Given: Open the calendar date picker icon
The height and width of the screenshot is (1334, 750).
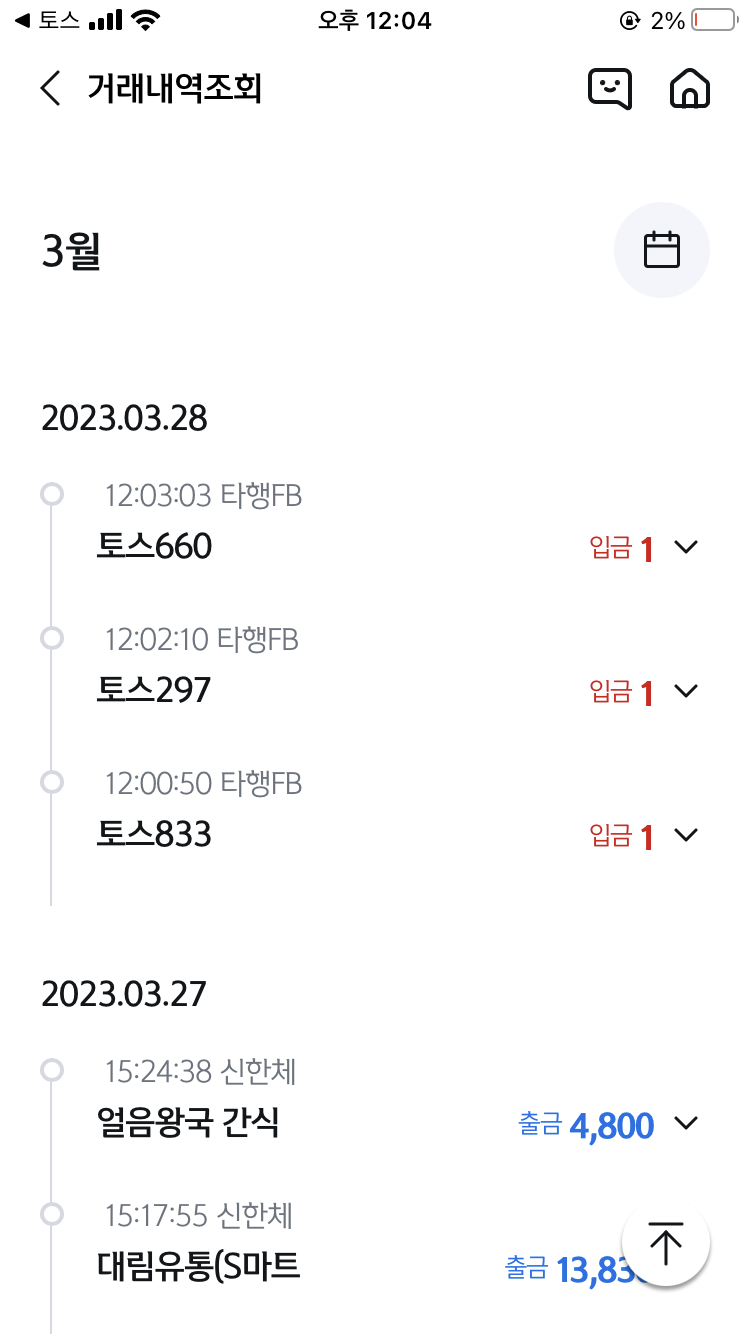Looking at the screenshot, I should tap(661, 250).
